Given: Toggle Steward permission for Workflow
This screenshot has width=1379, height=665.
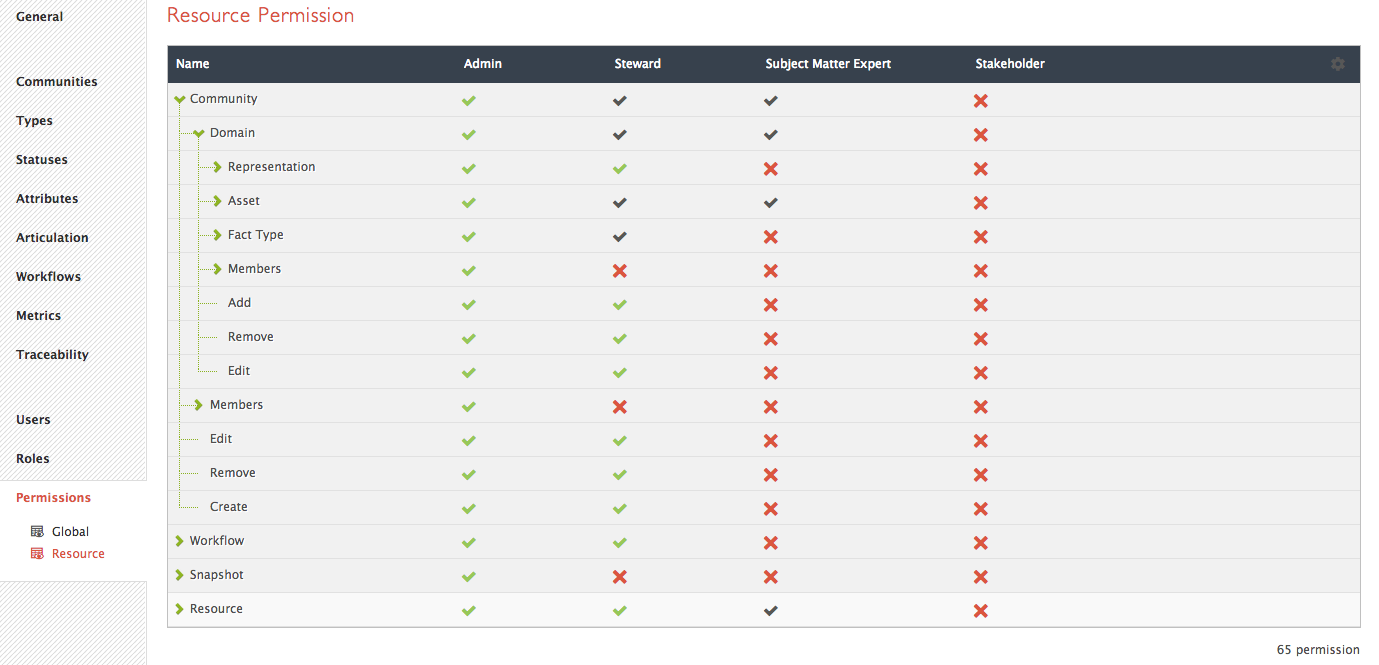Looking at the screenshot, I should 620,542.
